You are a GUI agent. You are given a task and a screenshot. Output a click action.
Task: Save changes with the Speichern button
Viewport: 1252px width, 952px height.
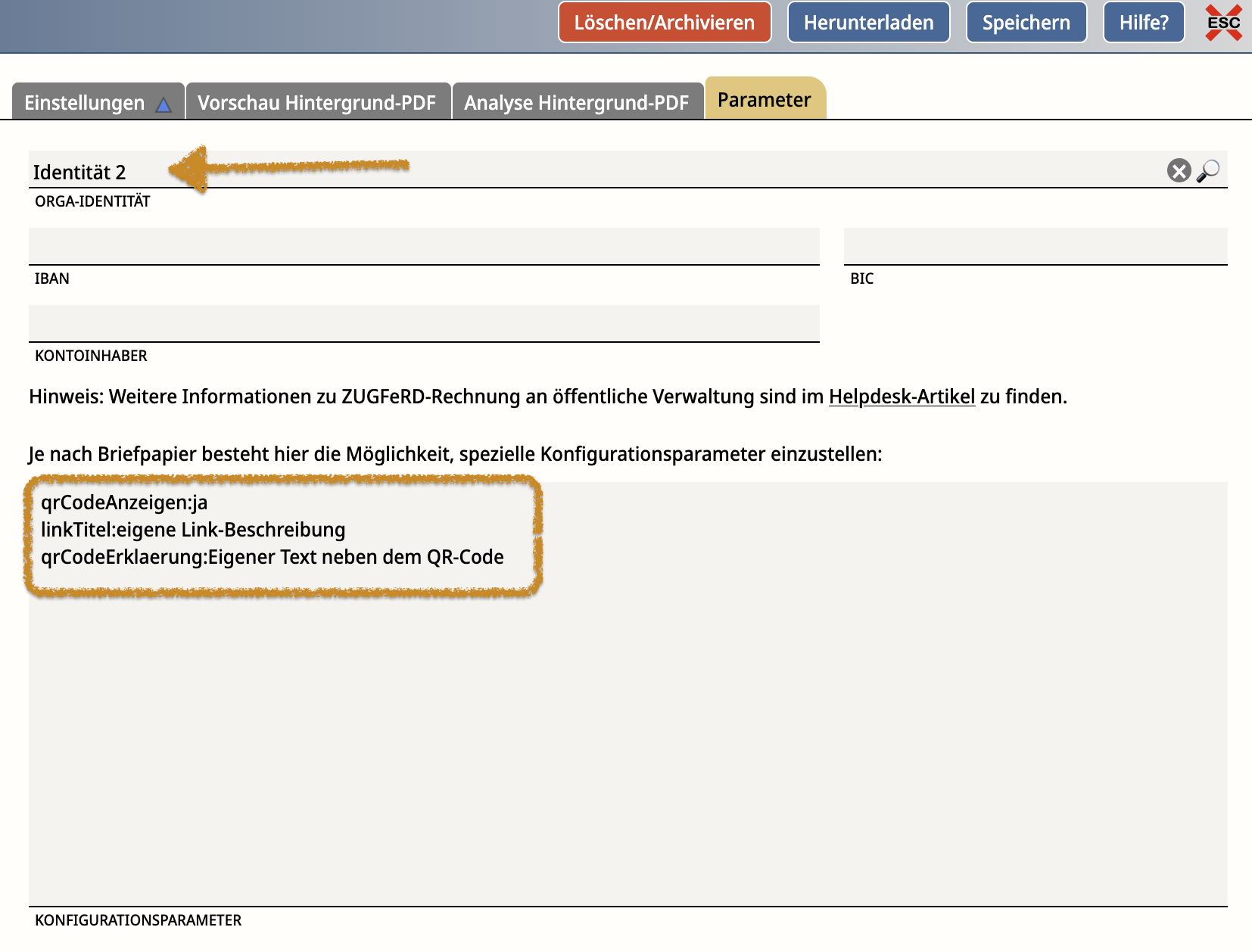tap(1026, 23)
